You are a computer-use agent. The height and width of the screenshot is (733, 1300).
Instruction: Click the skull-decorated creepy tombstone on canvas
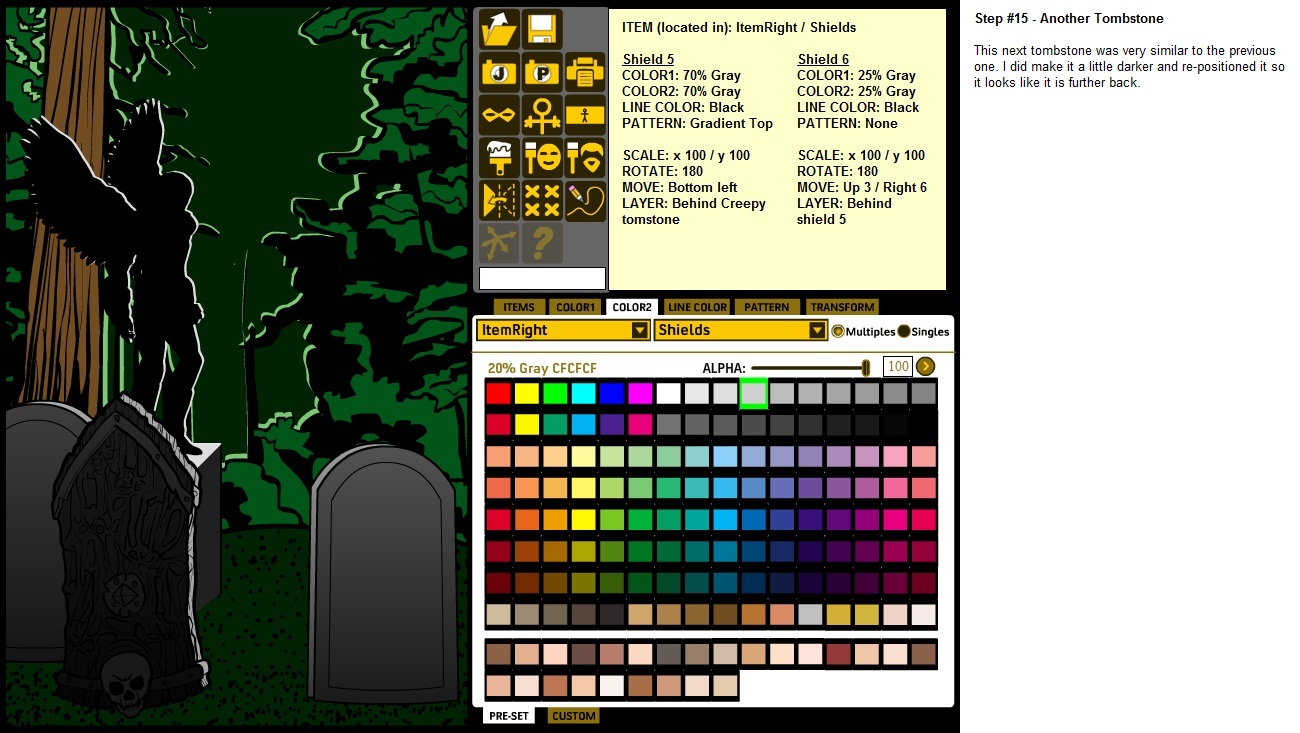132,553
